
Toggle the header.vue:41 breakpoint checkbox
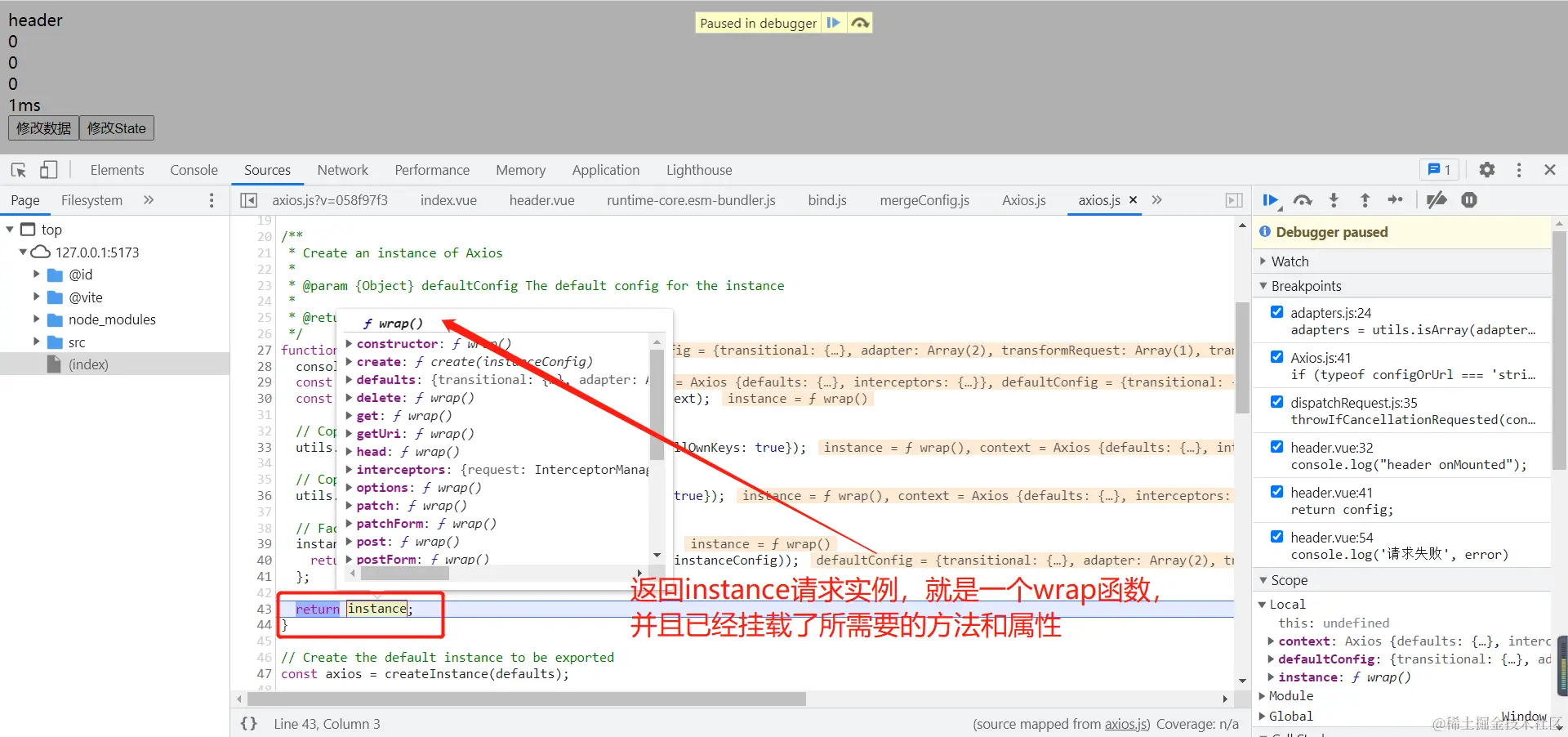coord(1276,492)
